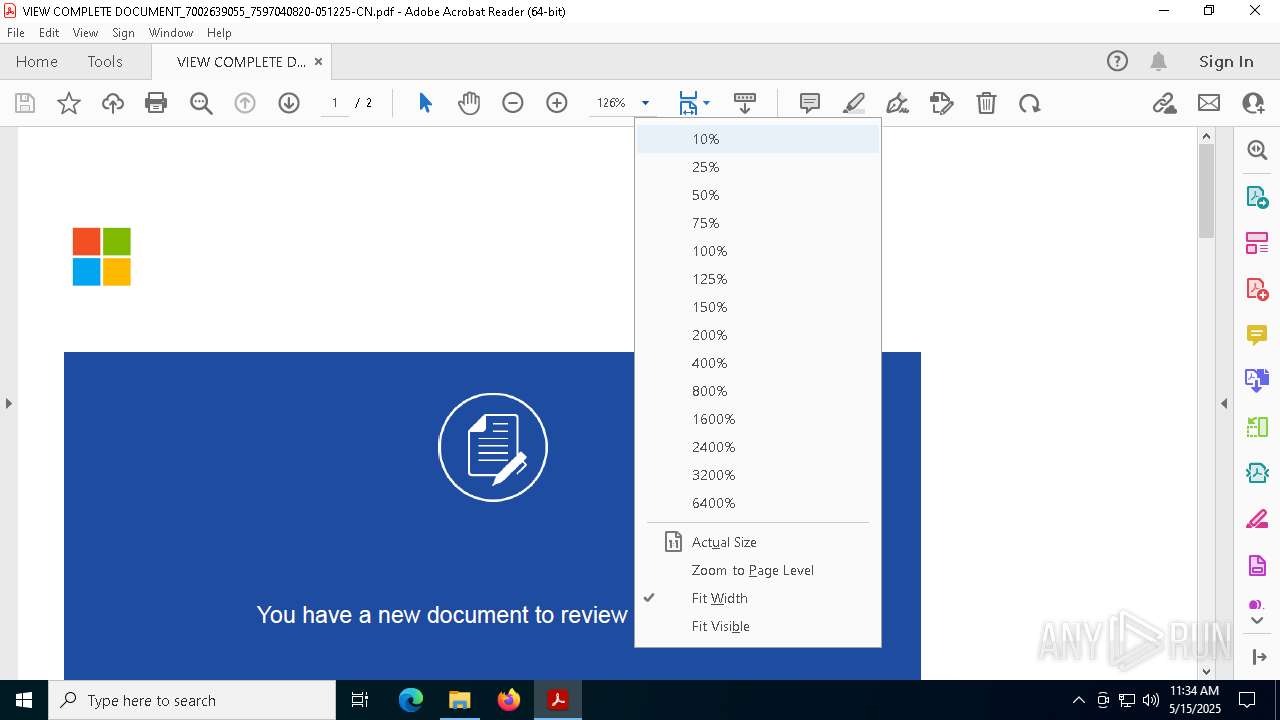Choose 400% magnification

(x=758, y=363)
